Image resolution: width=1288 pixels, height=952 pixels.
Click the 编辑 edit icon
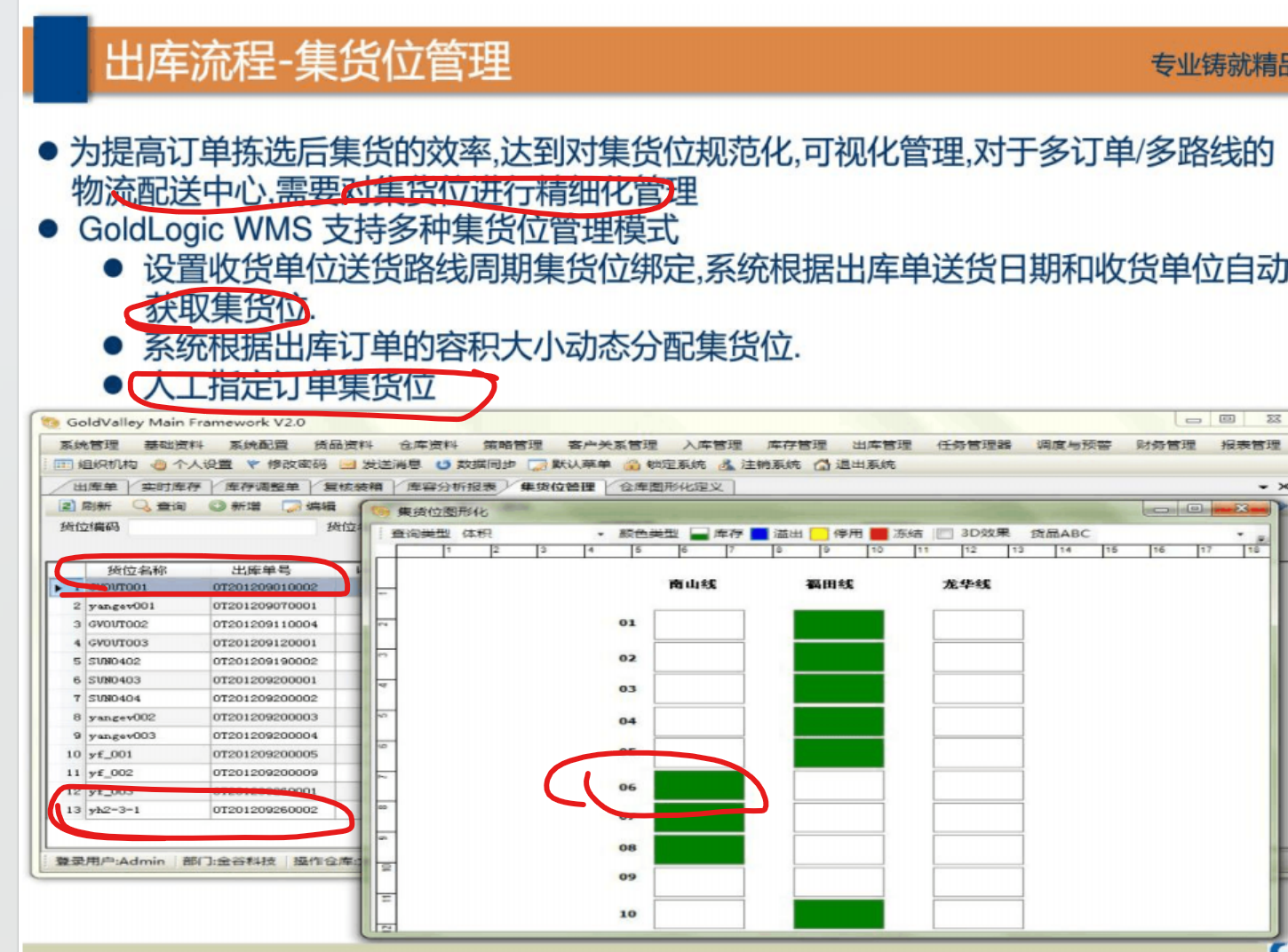click(x=291, y=505)
